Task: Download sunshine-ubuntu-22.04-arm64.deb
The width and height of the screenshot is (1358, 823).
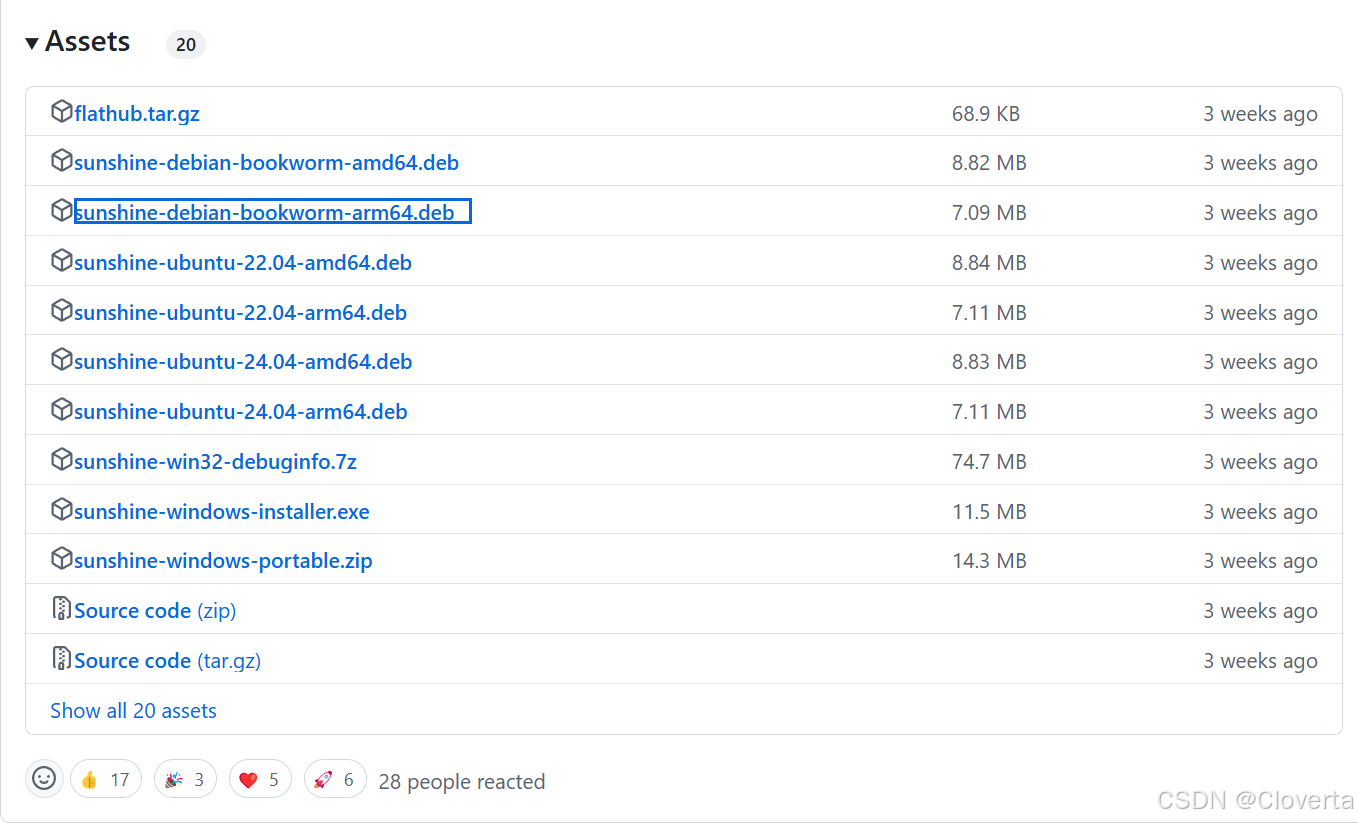Action: pyautogui.click(x=240, y=313)
